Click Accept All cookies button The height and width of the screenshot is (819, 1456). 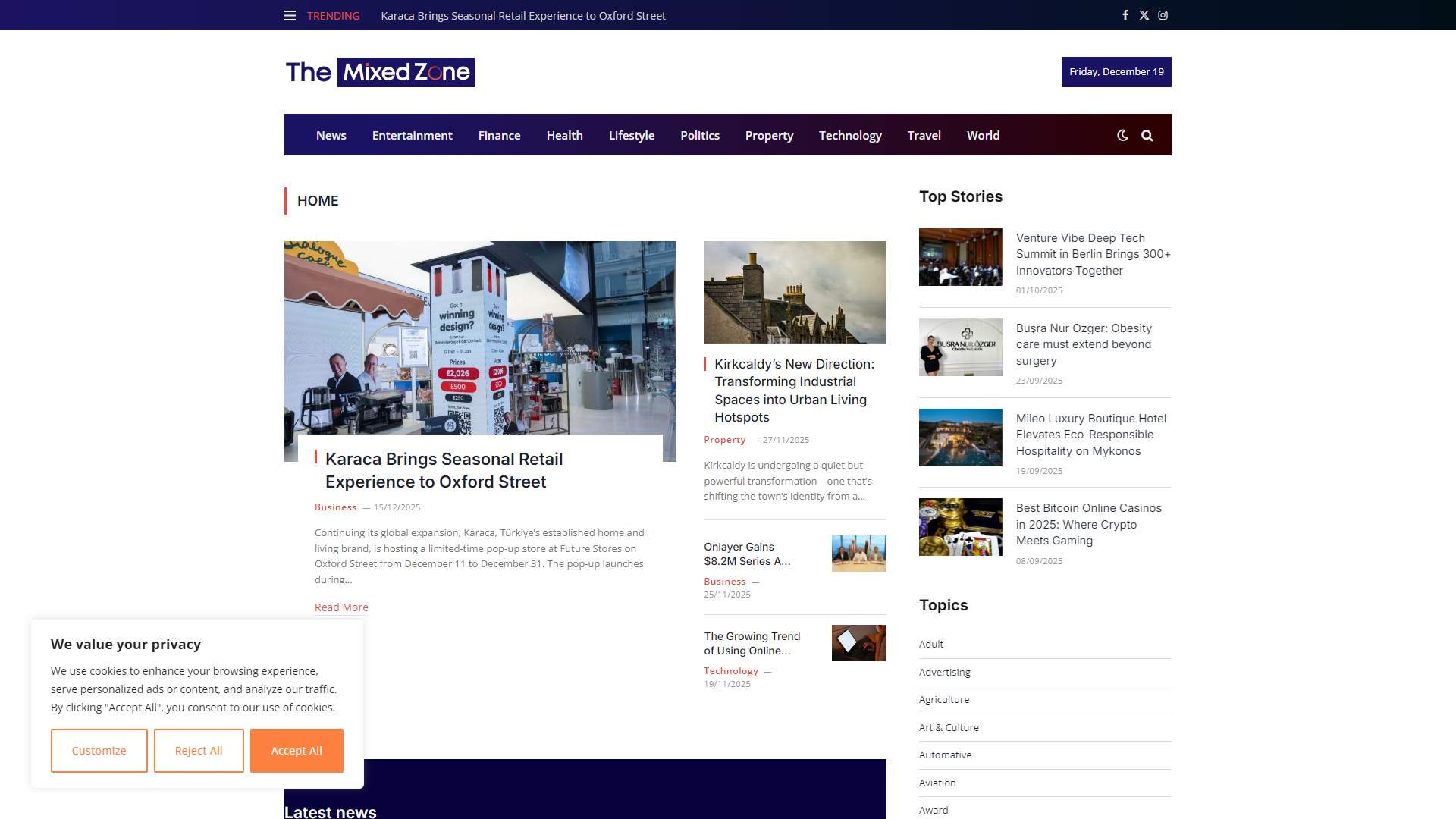click(297, 750)
